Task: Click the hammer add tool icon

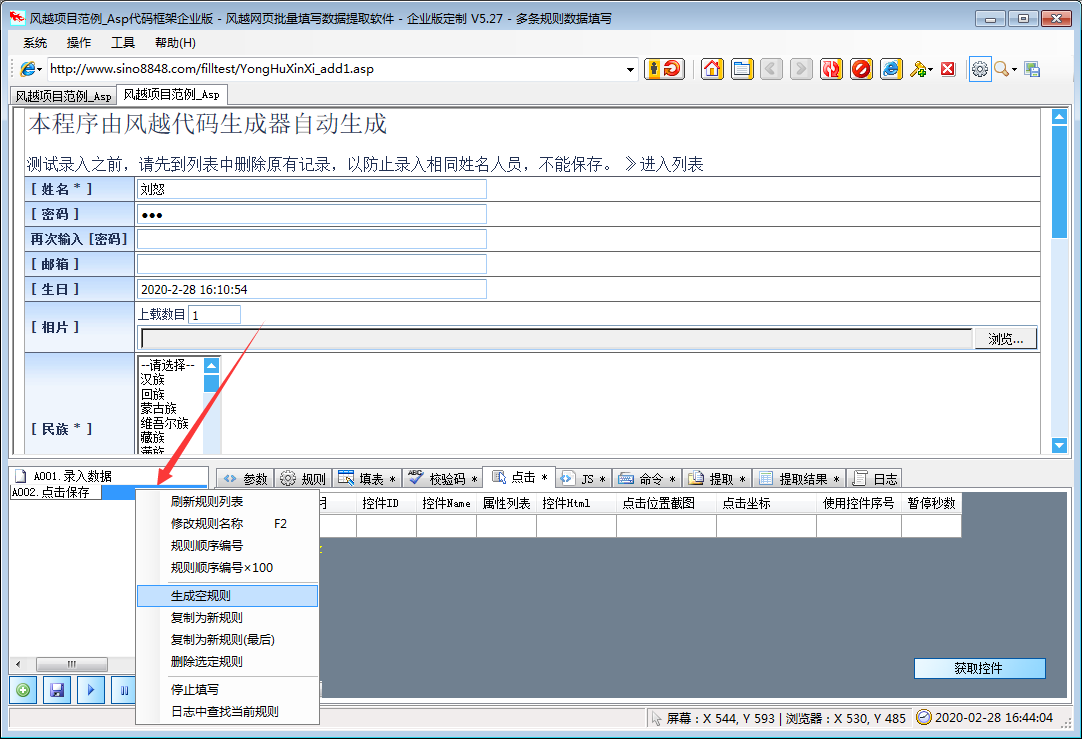Action: [917, 69]
